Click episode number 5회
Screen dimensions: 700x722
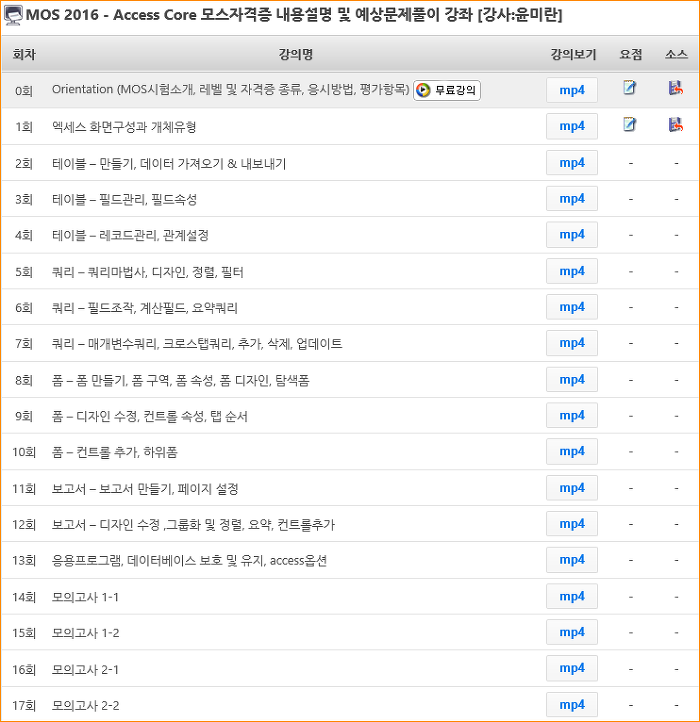(x=24, y=272)
